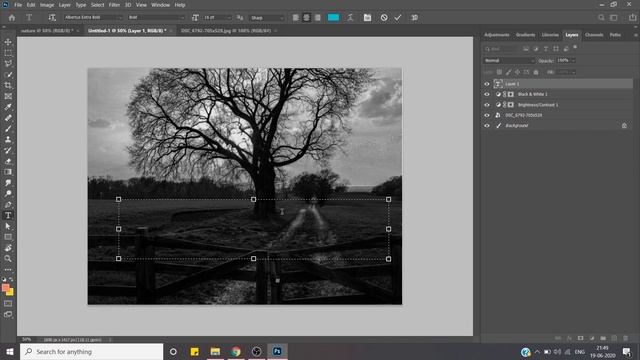Select the Horizontal Type tool in toolbox

(x=8, y=215)
